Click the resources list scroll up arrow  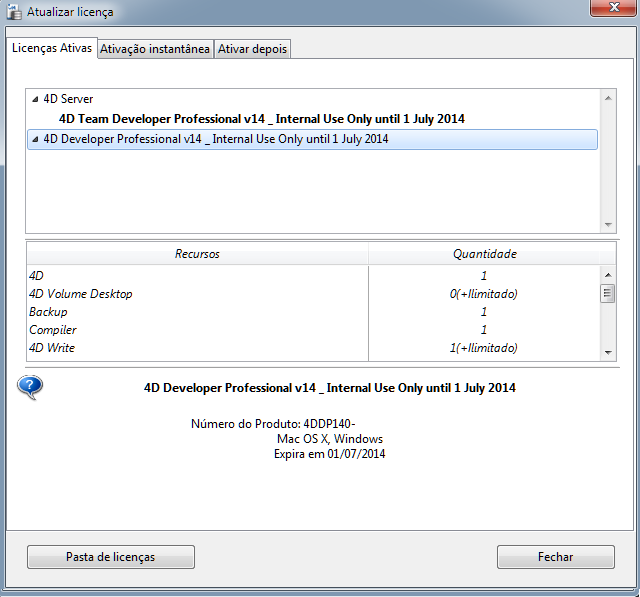tap(608, 275)
